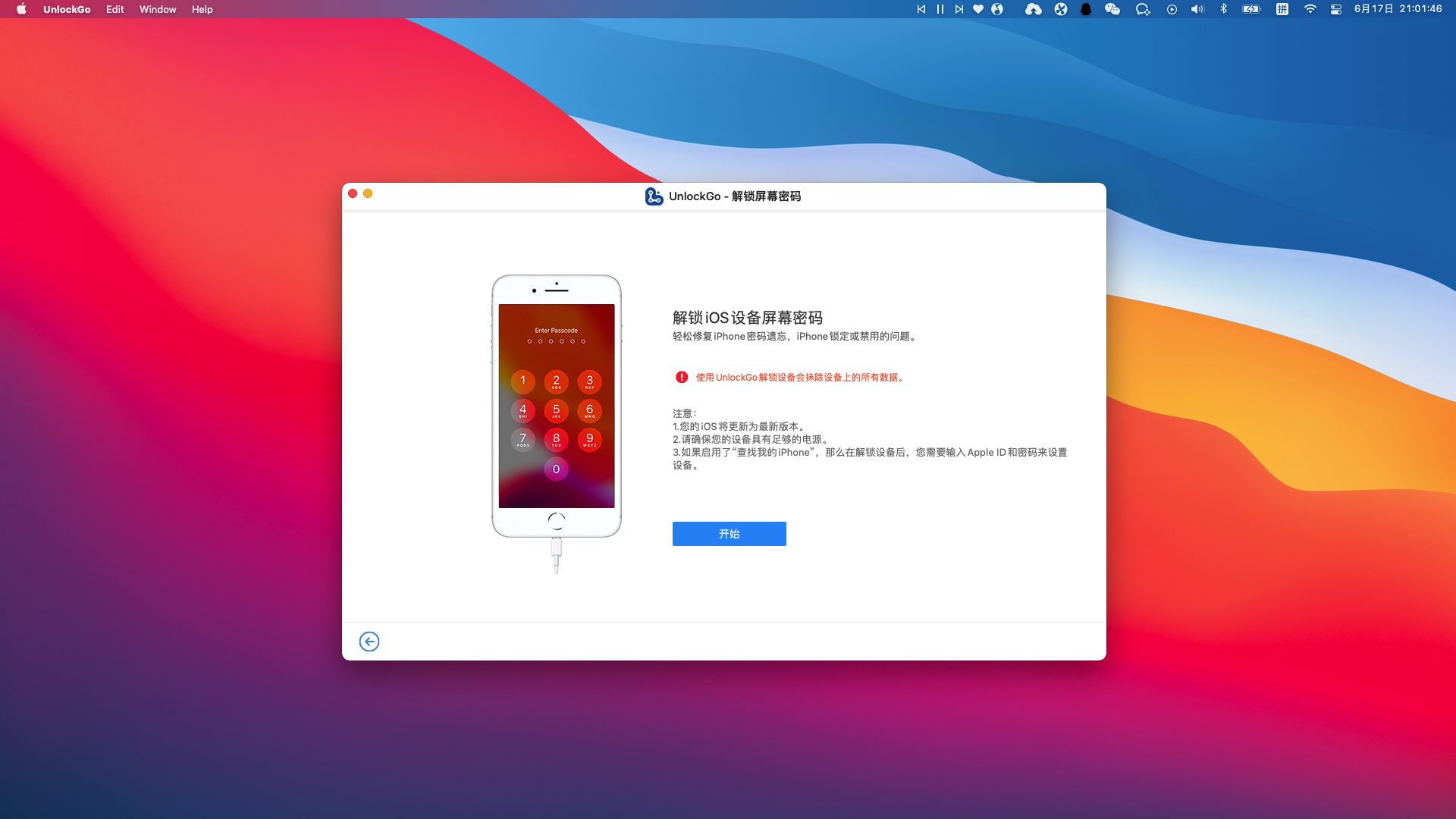Click the heart favorite icon in menu bar

(x=978, y=9)
